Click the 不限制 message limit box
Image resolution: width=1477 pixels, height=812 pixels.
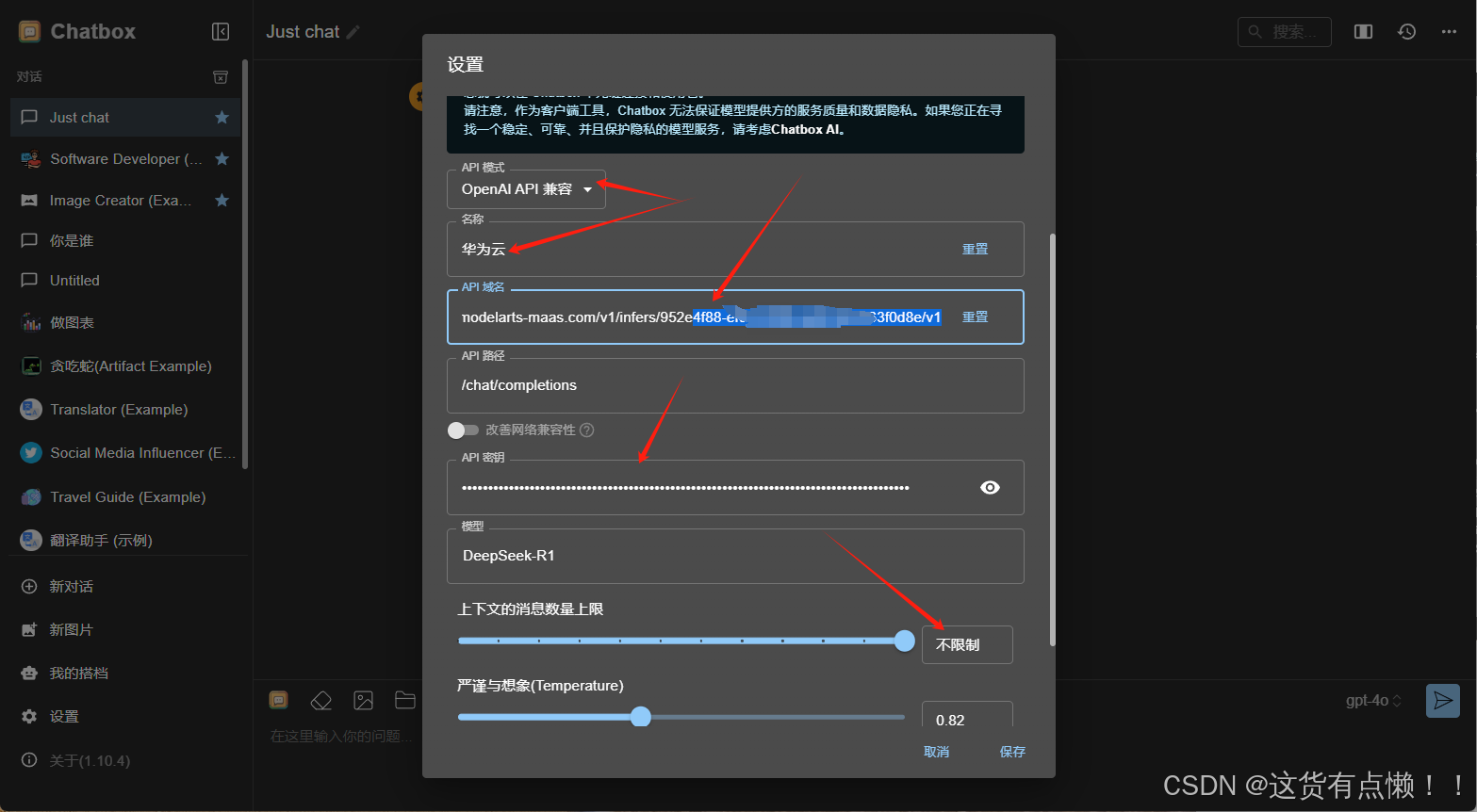(967, 645)
